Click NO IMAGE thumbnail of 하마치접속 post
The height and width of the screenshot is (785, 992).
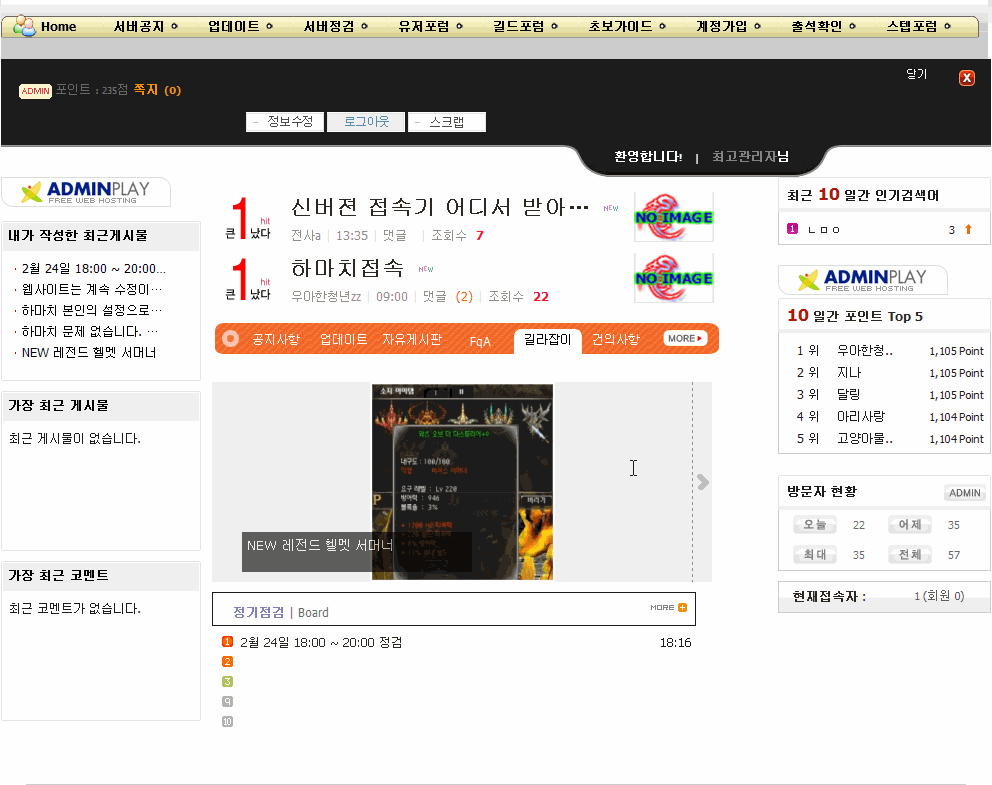(x=674, y=278)
